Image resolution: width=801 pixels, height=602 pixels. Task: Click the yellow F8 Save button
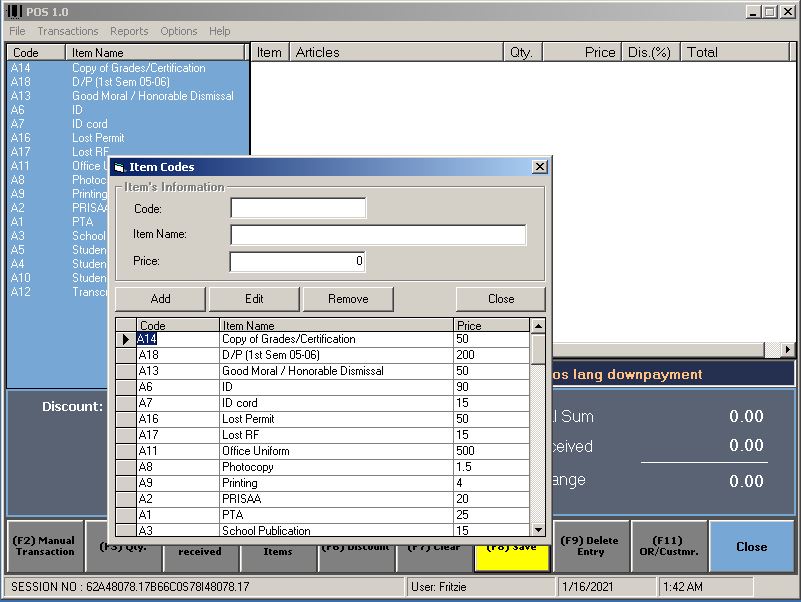(x=512, y=558)
